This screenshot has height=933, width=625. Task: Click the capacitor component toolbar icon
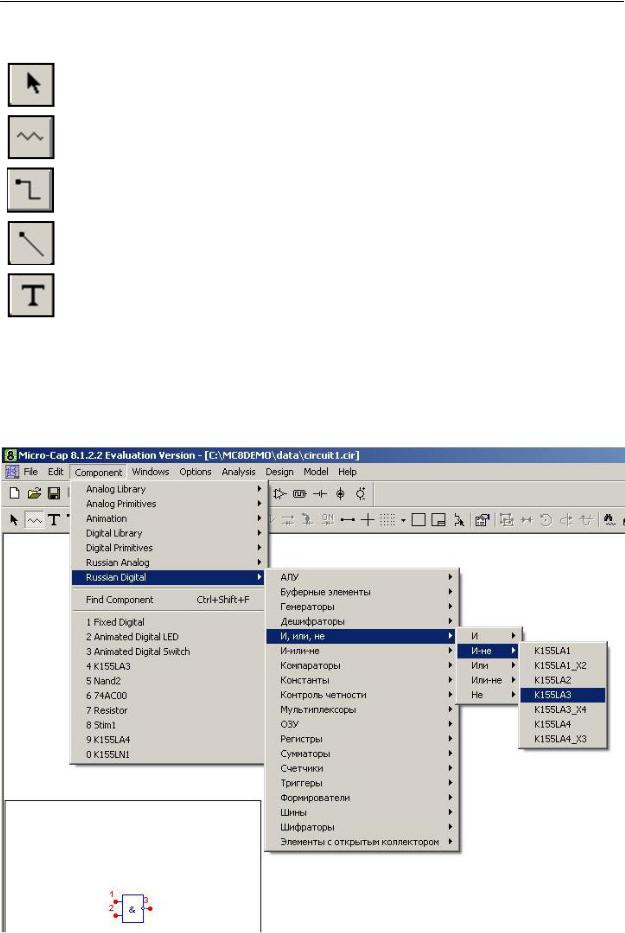[x=320, y=494]
